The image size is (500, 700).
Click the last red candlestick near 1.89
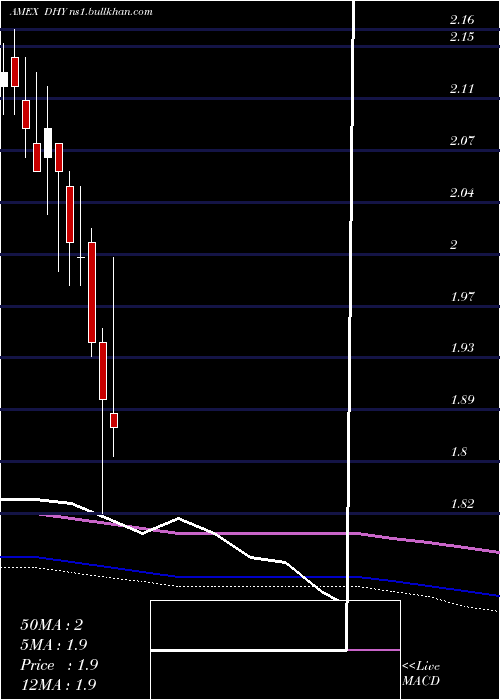[x=114, y=421]
